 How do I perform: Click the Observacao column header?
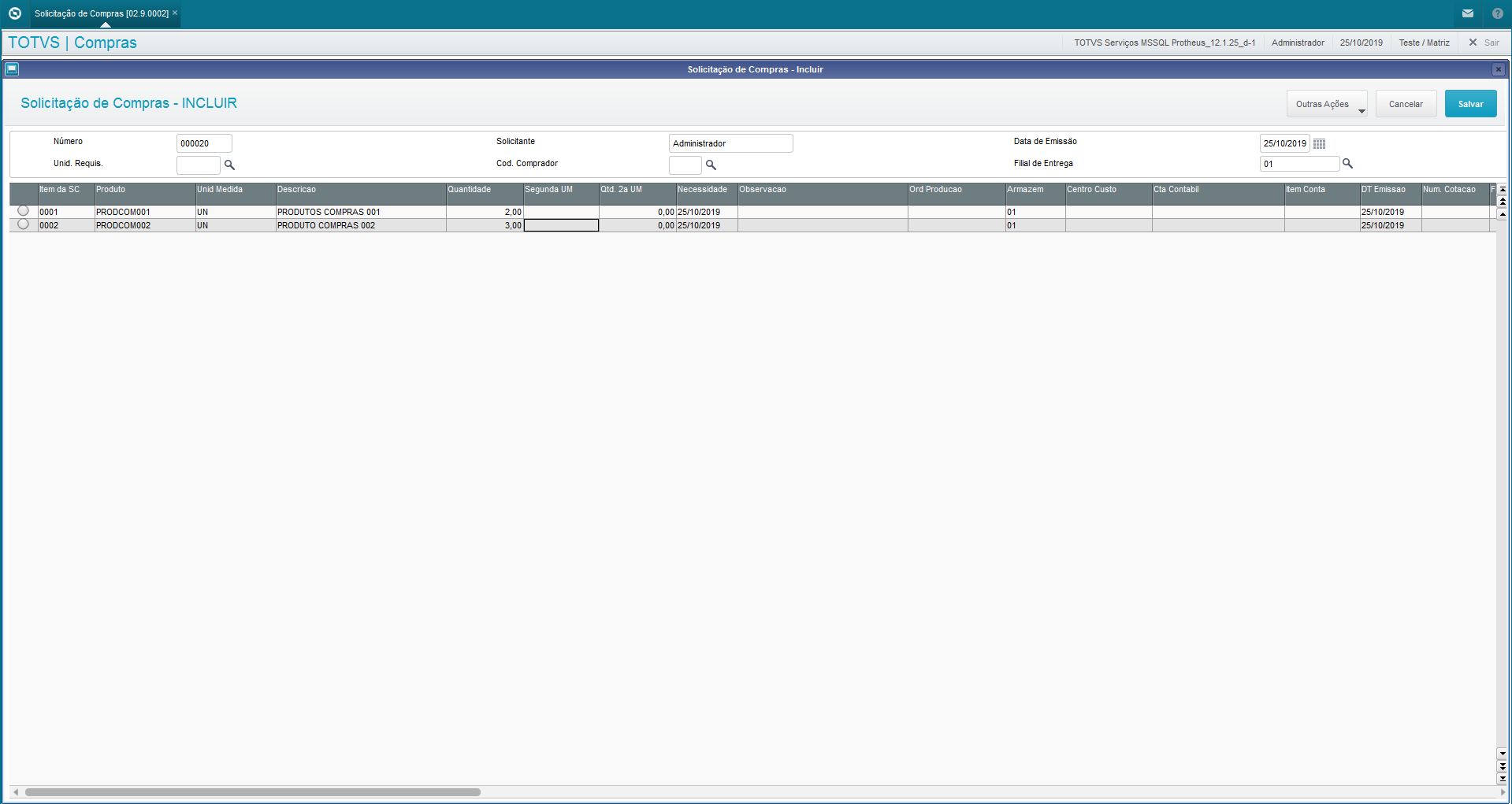click(x=823, y=194)
